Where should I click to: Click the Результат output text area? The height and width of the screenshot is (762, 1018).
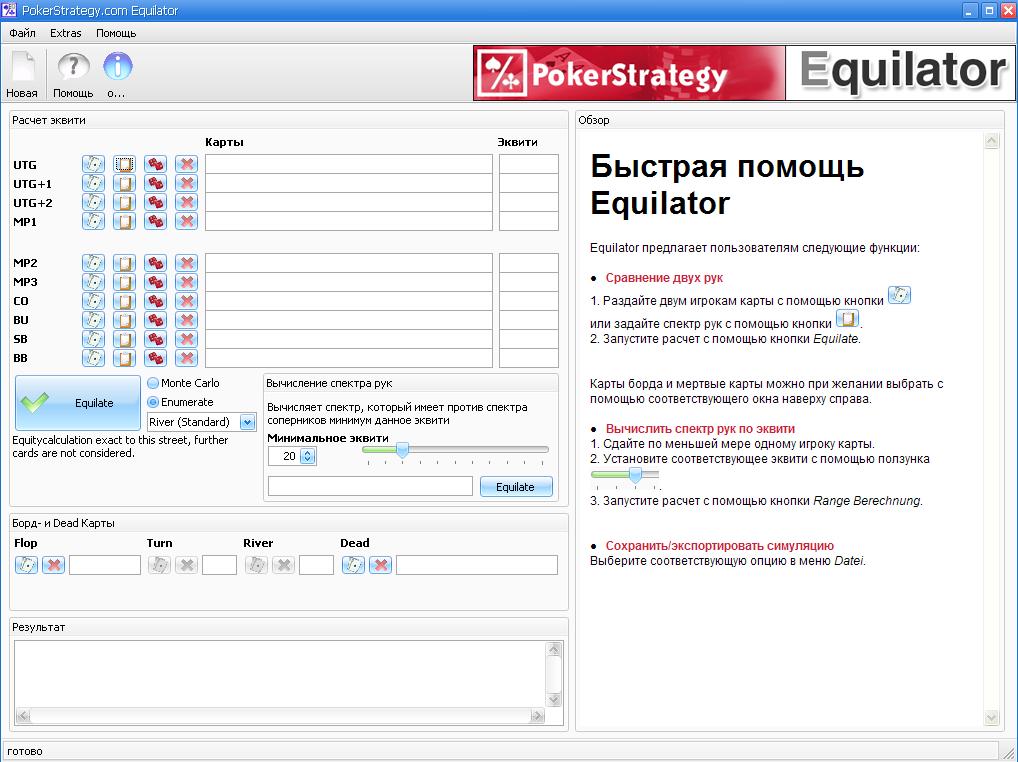pos(282,674)
